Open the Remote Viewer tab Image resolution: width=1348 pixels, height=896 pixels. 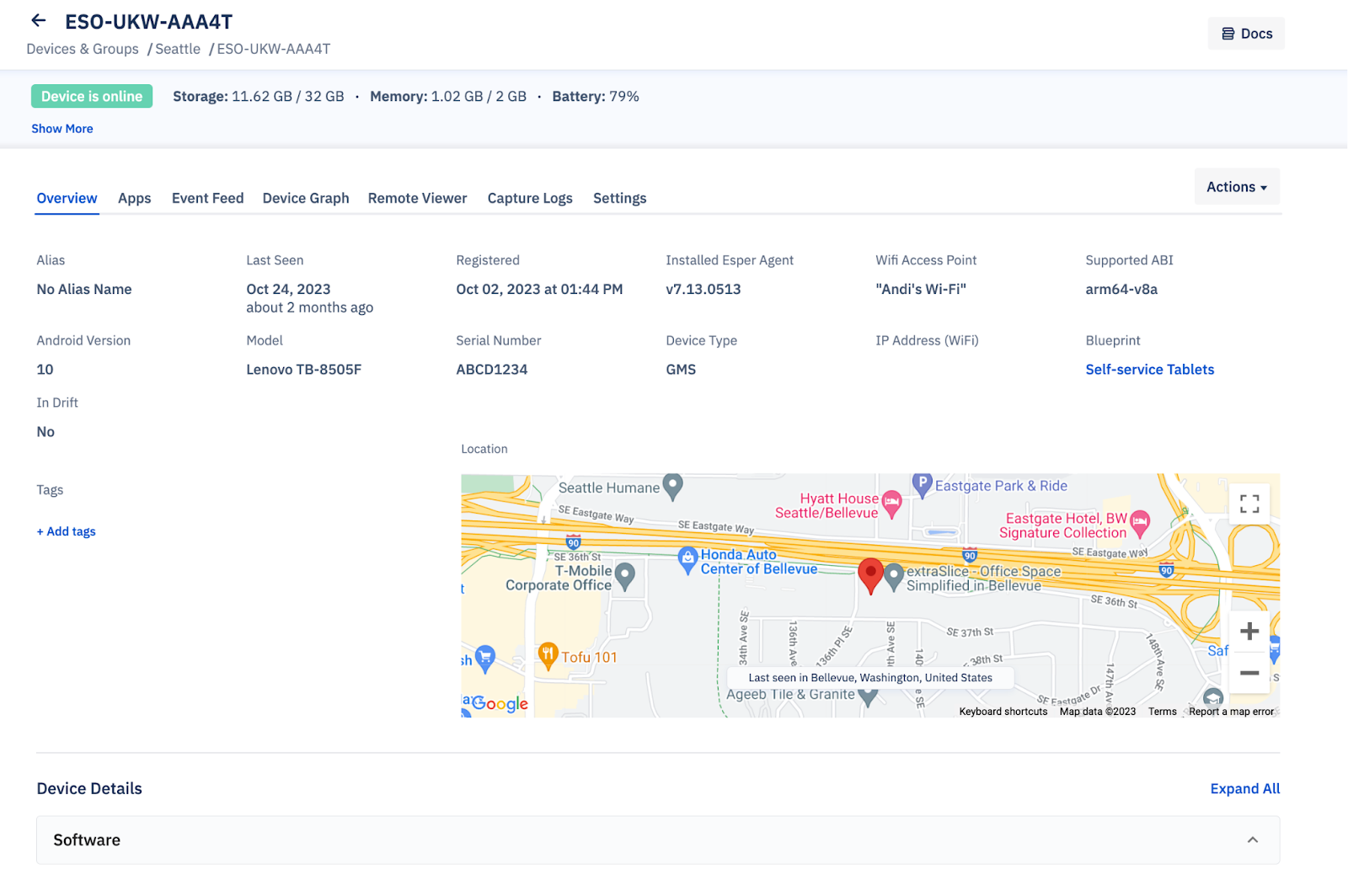tap(417, 199)
